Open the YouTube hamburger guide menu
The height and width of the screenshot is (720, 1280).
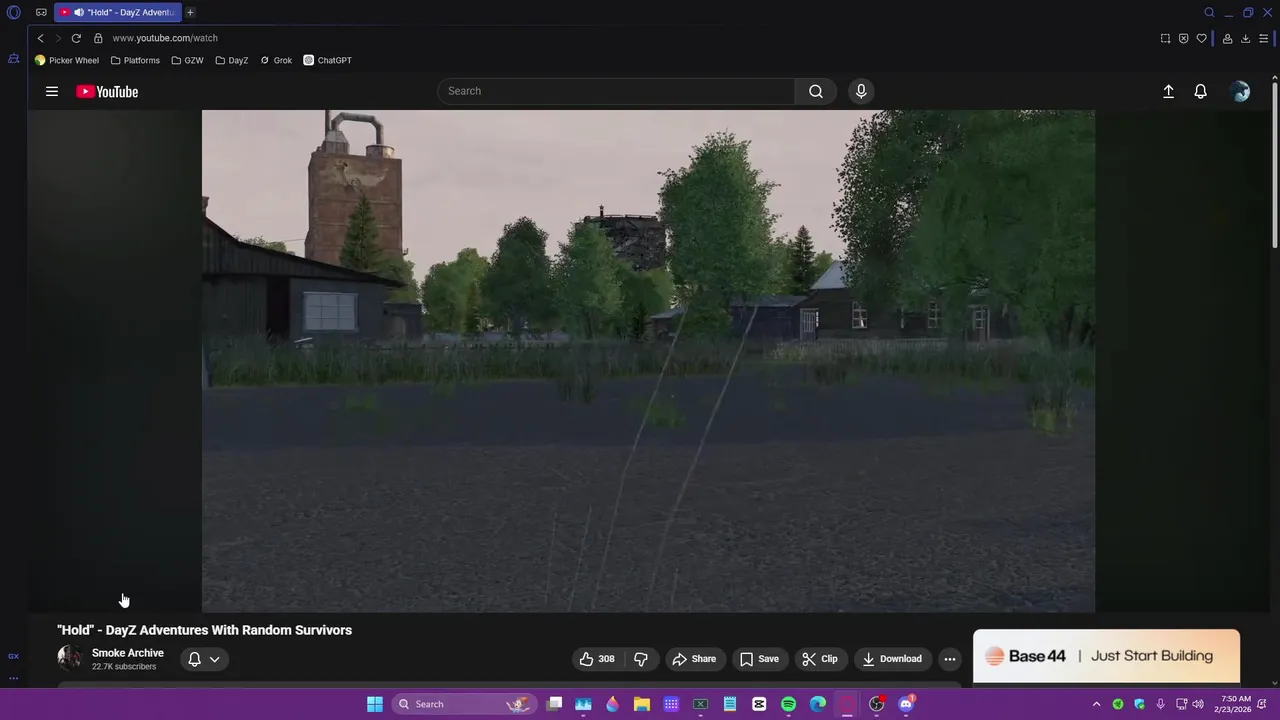(x=51, y=91)
